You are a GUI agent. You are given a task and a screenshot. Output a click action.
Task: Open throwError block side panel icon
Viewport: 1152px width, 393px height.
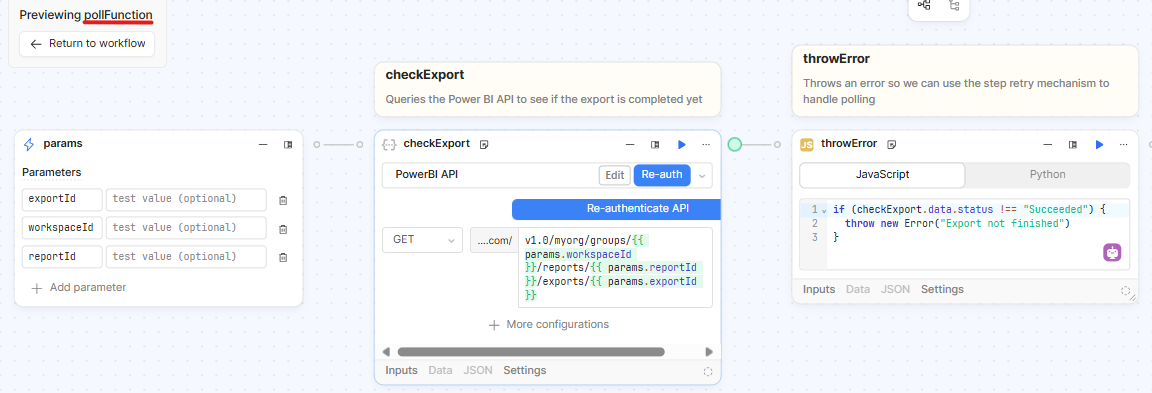click(1073, 145)
